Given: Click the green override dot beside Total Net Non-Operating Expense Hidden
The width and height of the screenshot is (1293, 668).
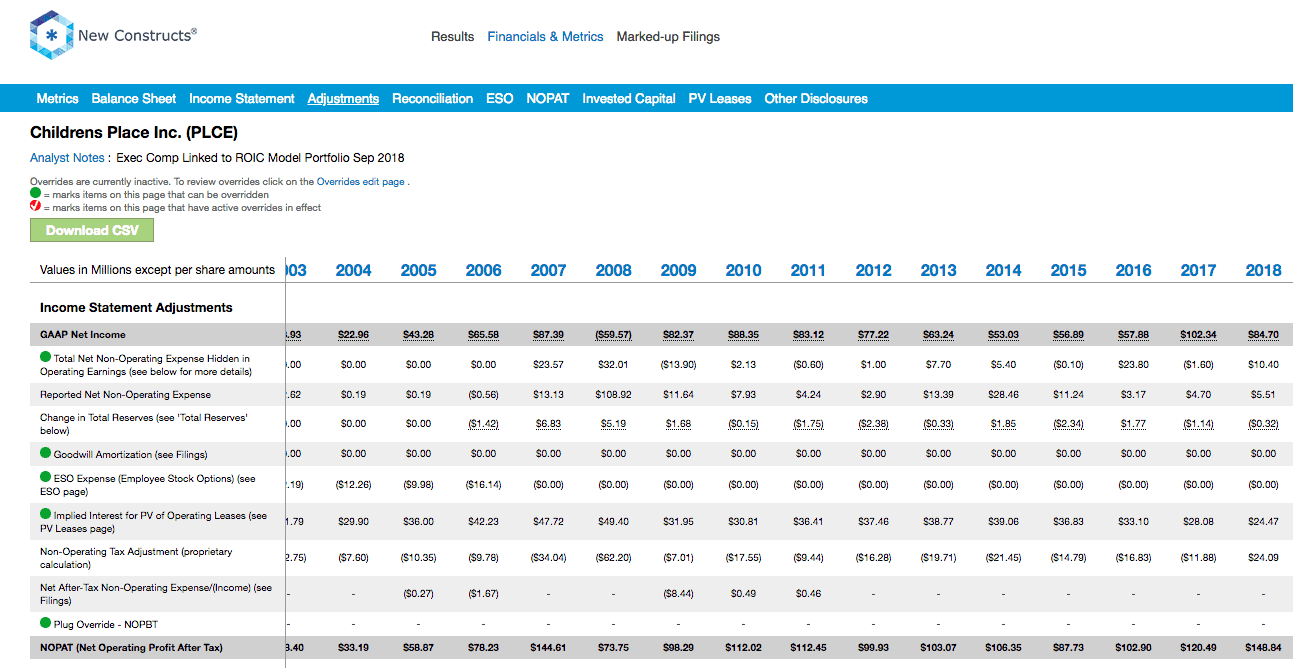Looking at the screenshot, I should point(45,357).
